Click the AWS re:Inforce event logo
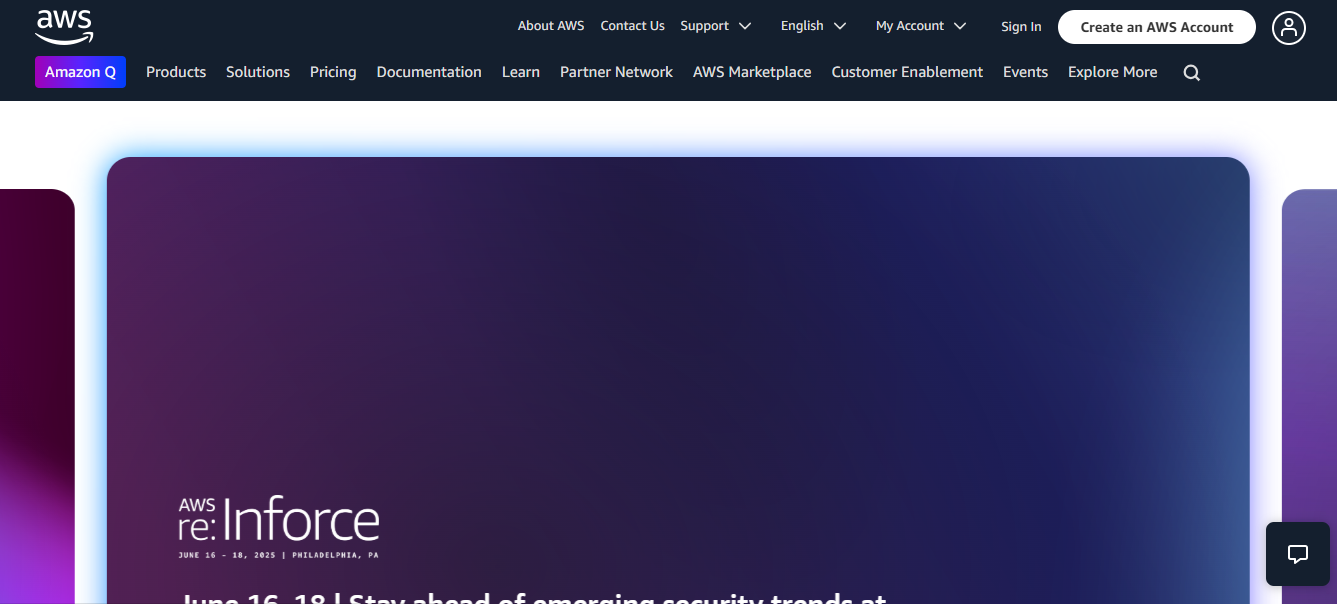1337x604 pixels. tap(279, 526)
